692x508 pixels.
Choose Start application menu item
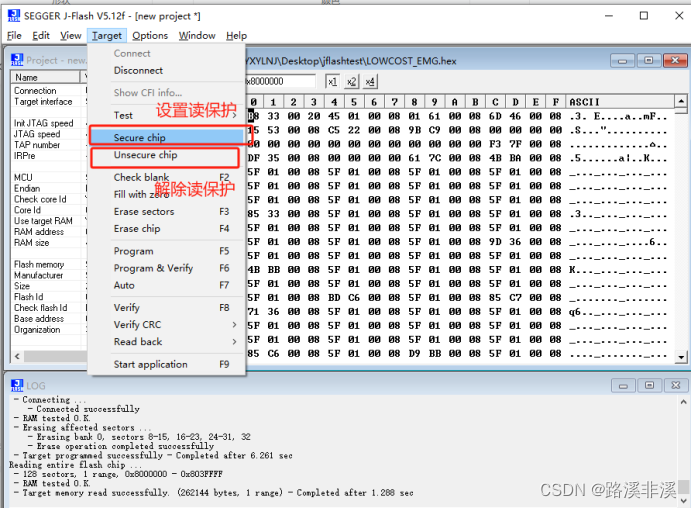166,365
